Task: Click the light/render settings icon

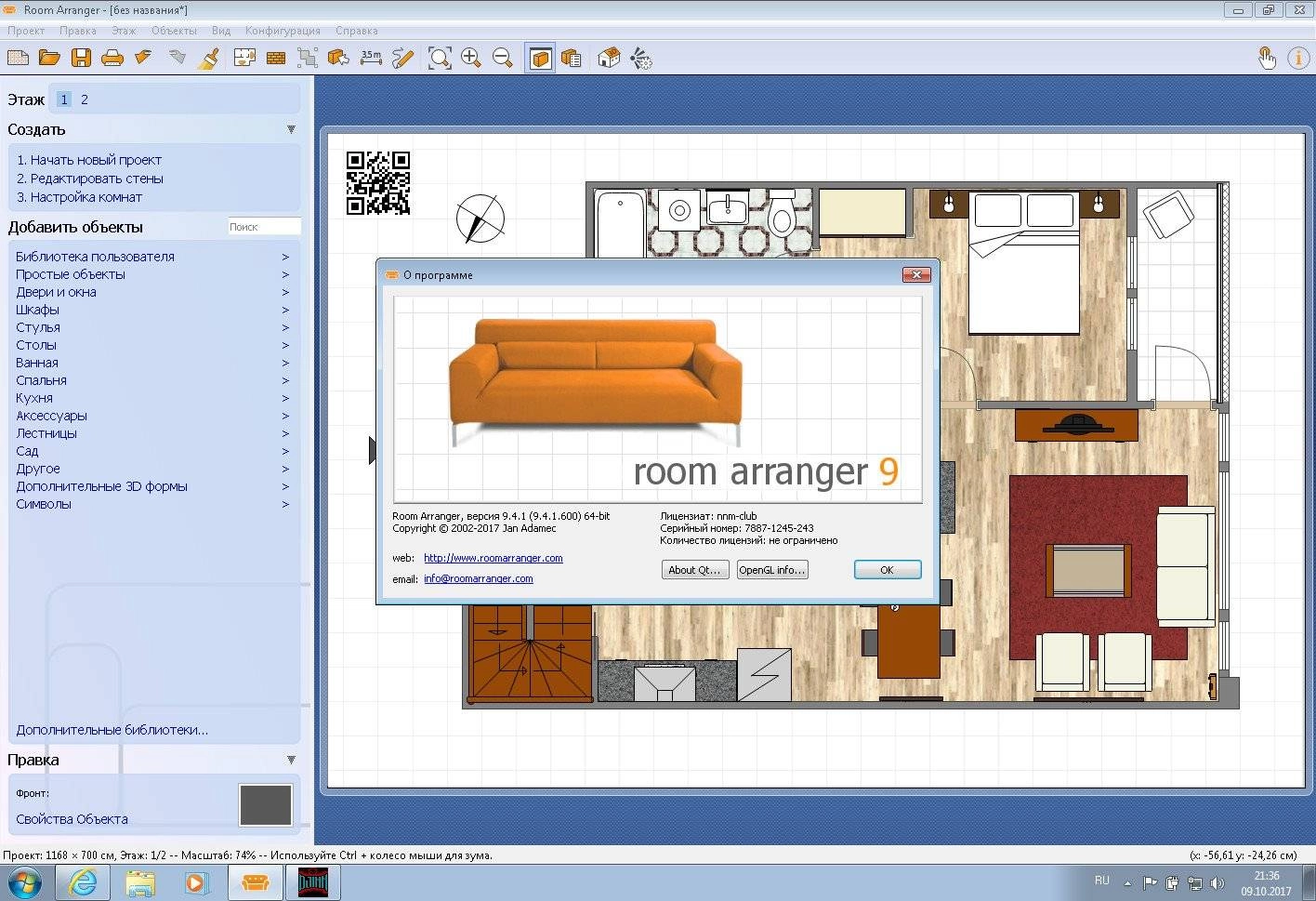Action: tap(640, 58)
